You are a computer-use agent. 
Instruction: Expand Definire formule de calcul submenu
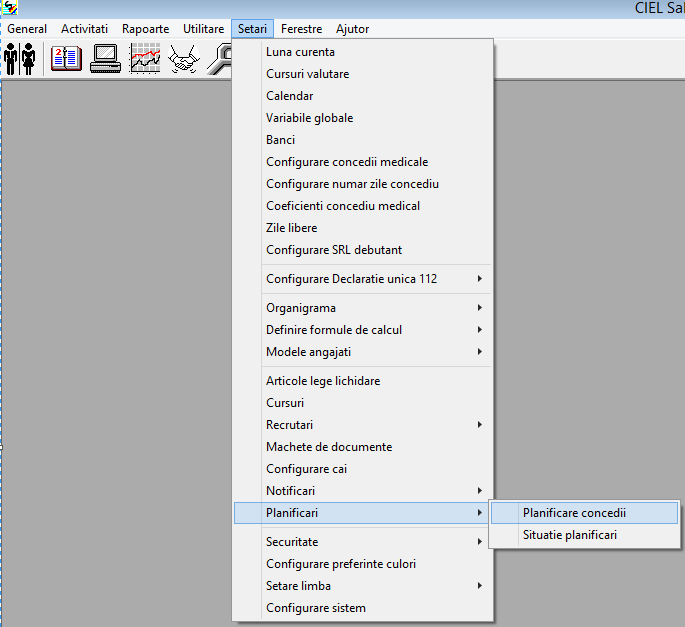(363, 330)
